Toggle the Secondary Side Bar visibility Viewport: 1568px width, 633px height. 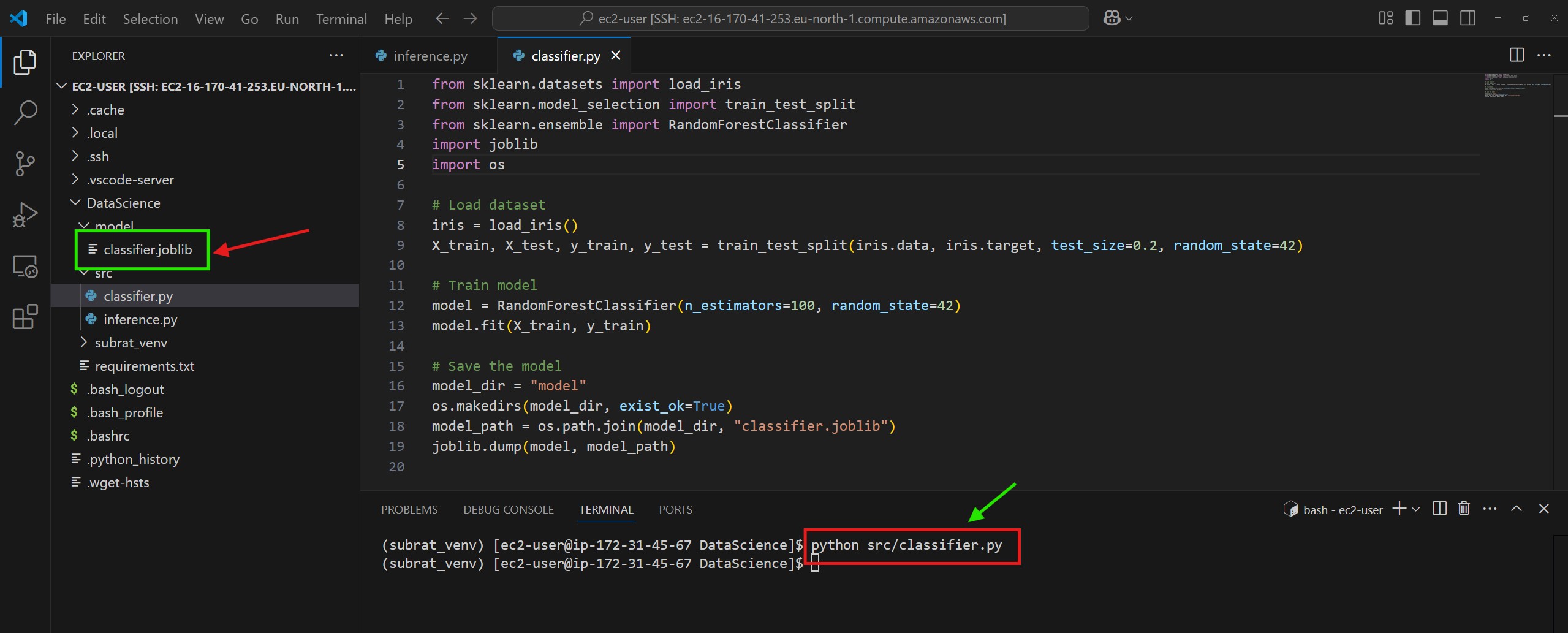1468,18
